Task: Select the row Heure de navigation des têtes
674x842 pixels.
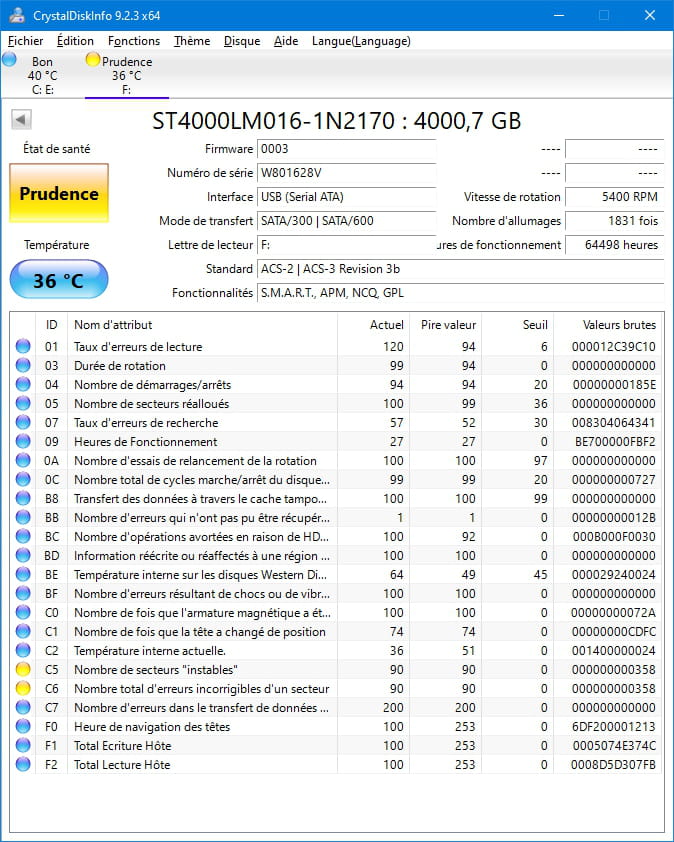Action: 337,727
